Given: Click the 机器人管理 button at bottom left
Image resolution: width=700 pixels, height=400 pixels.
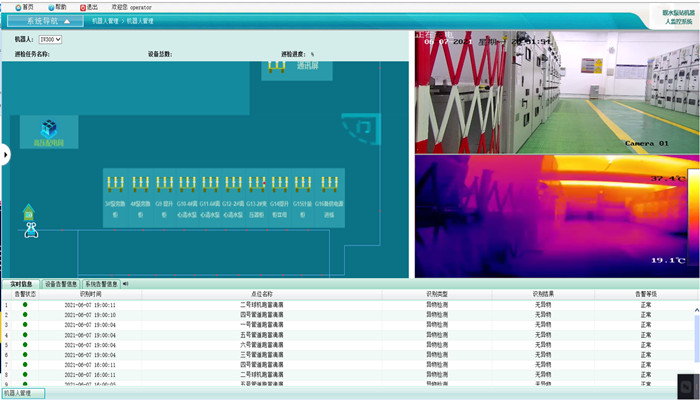Looking at the screenshot, I should (22, 393).
